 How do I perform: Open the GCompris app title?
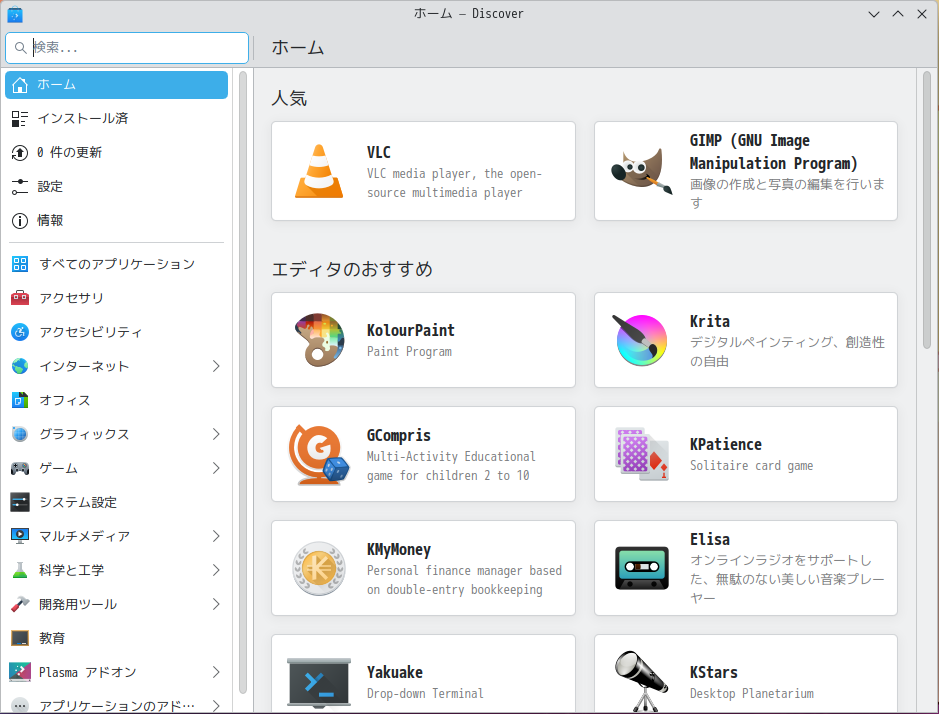tap(399, 435)
